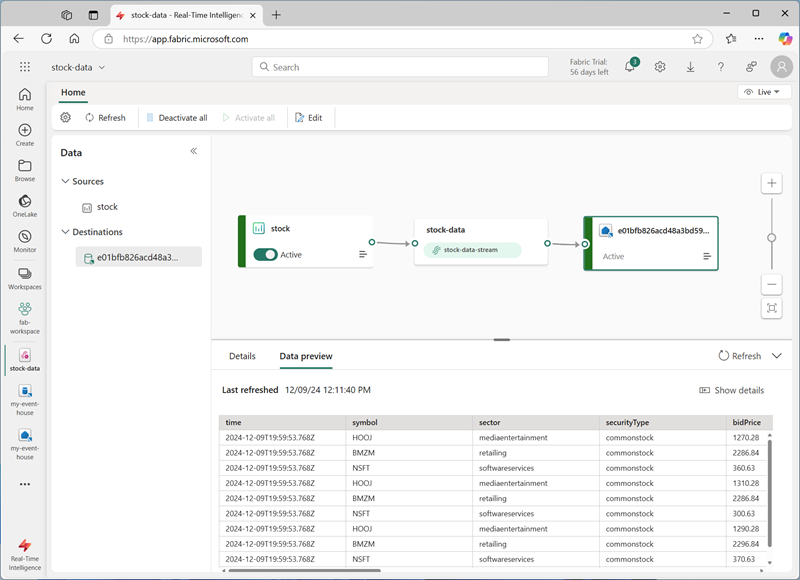Image resolution: width=800 pixels, height=580 pixels.
Task: Click the Edit button
Action: coord(309,117)
